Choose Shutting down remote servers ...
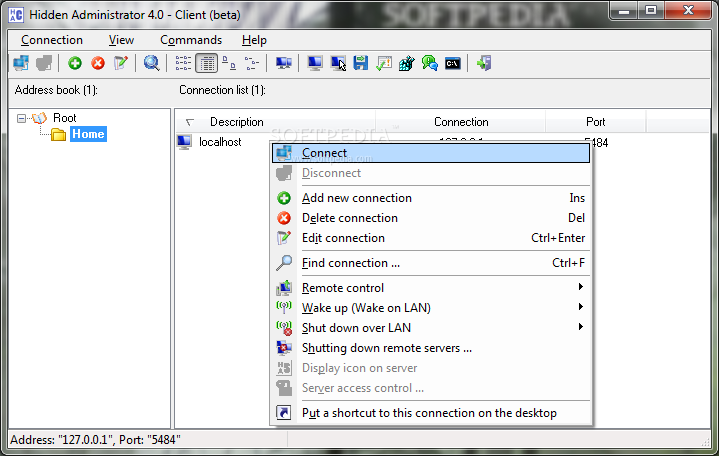This screenshot has width=719, height=456. (x=431, y=348)
